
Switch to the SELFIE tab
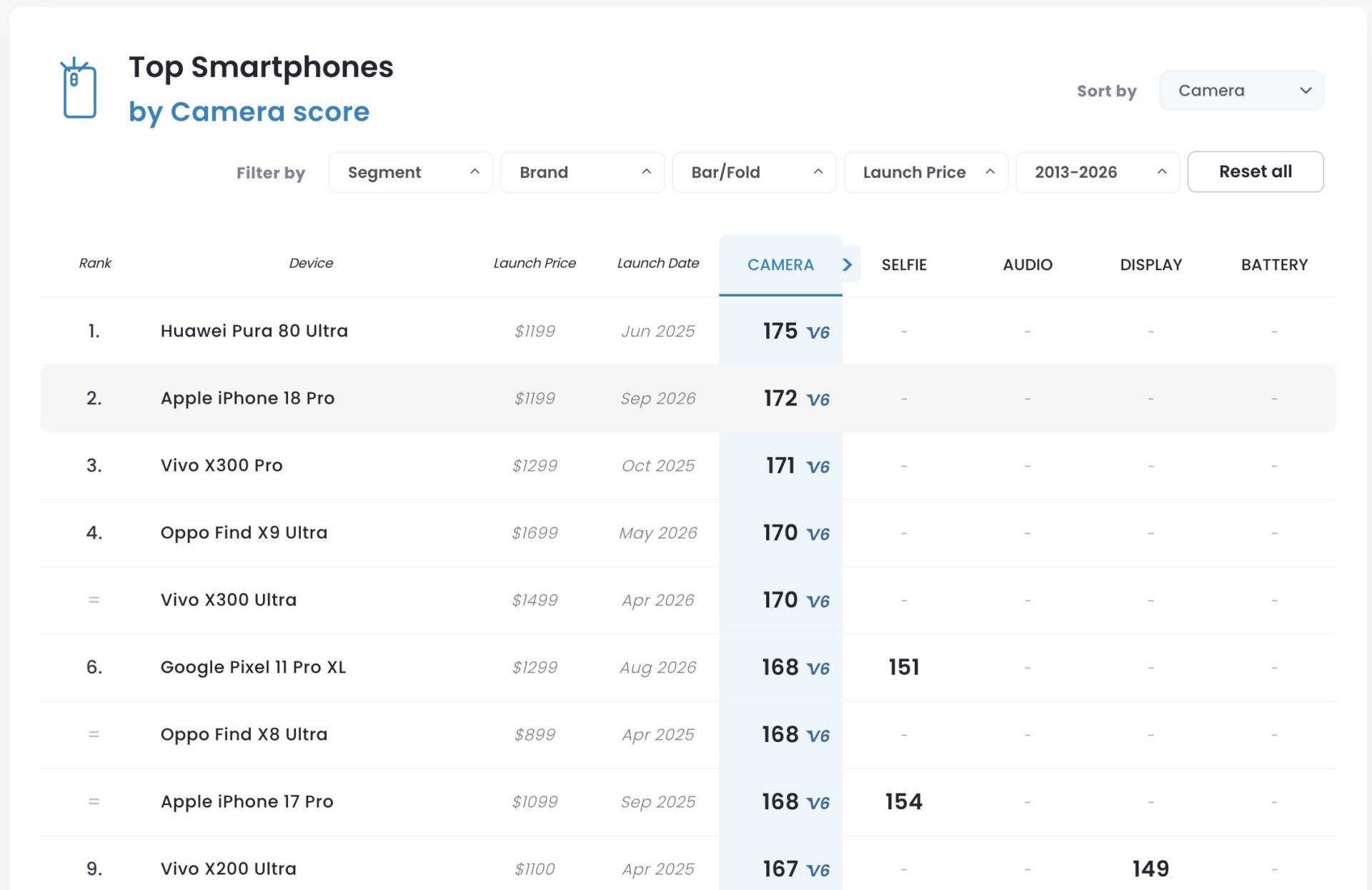click(904, 265)
